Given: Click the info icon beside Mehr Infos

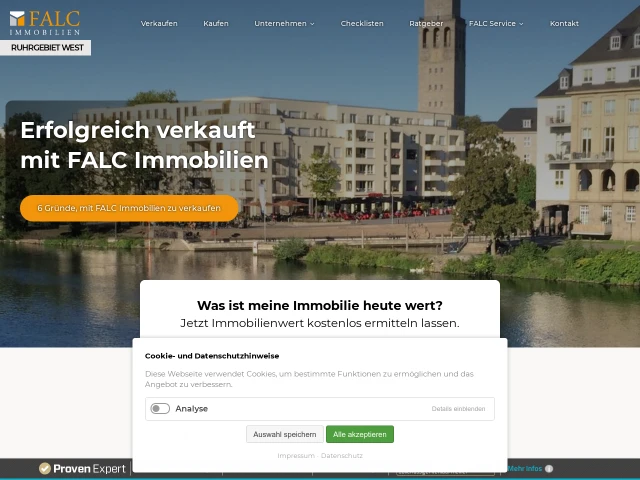Looking at the screenshot, I should tap(549, 469).
